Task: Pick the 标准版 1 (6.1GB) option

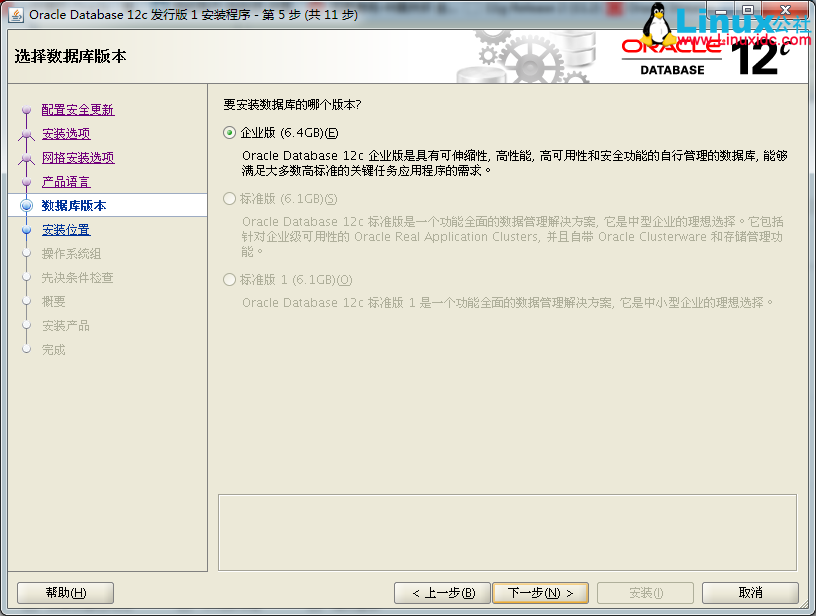Action: click(229, 278)
